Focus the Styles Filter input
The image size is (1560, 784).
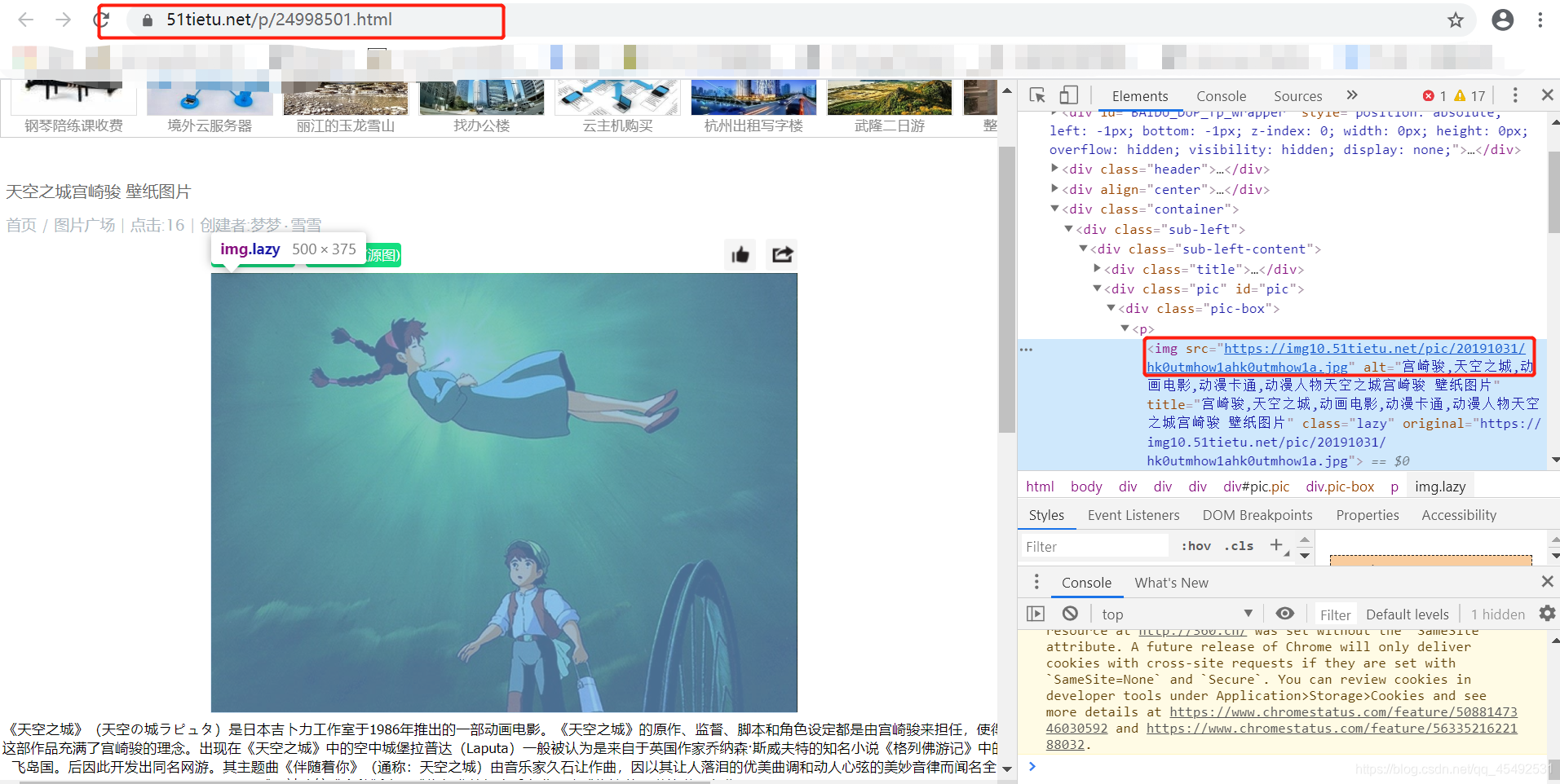pyautogui.click(x=1093, y=546)
